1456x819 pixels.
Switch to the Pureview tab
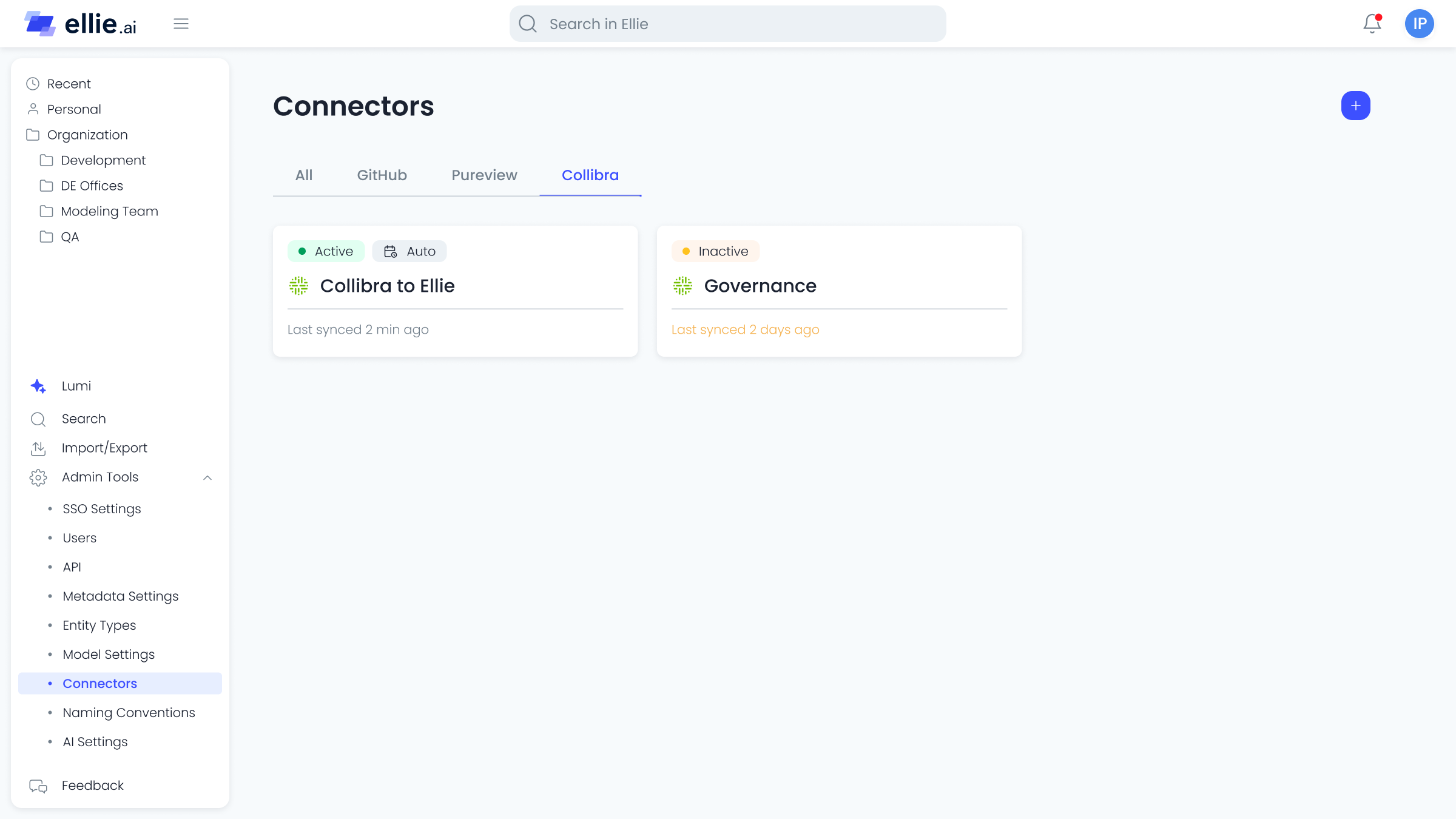click(484, 175)
